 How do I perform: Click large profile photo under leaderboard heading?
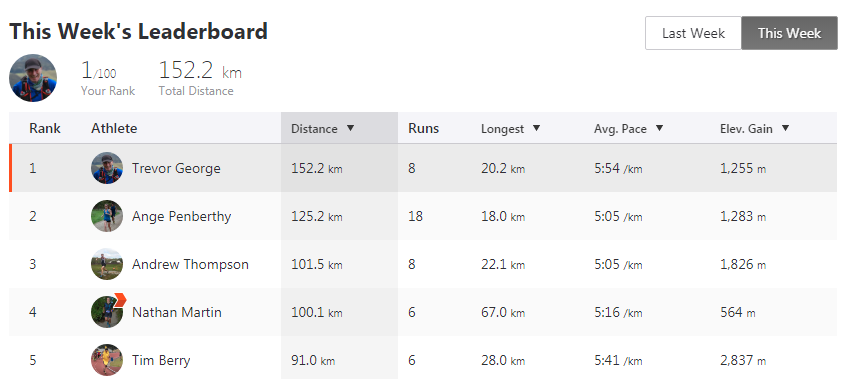33,78
